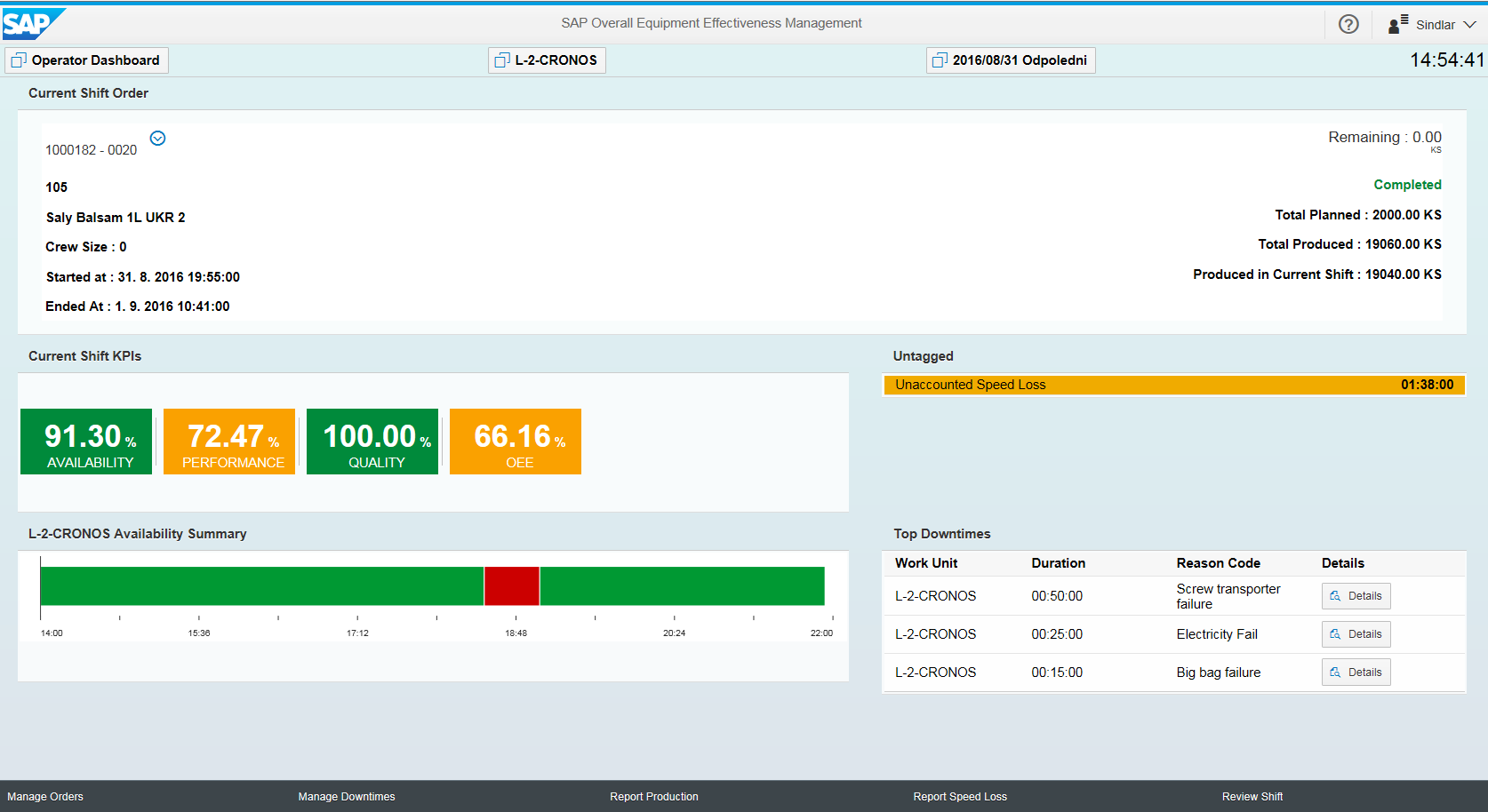The image size is (1488, 812).
Task: Click the OEE 66.16% KPI tile
Action: coord(516,442)
